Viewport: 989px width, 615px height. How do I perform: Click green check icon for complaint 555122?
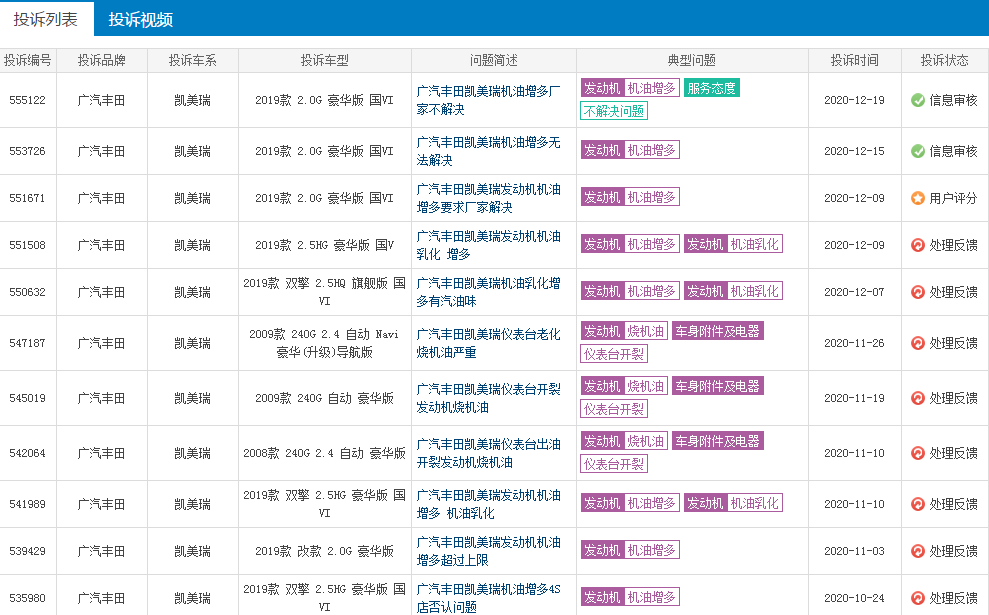pos(917,100)
